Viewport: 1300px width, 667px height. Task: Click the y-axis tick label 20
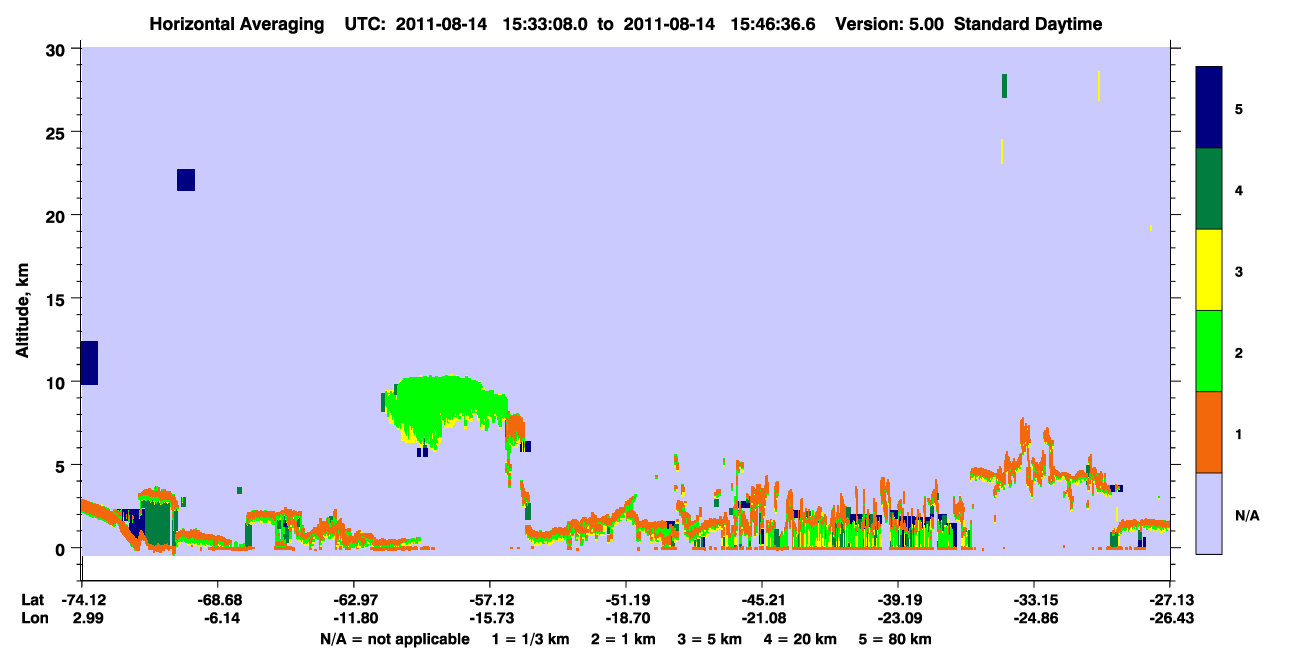coord(58,215)
